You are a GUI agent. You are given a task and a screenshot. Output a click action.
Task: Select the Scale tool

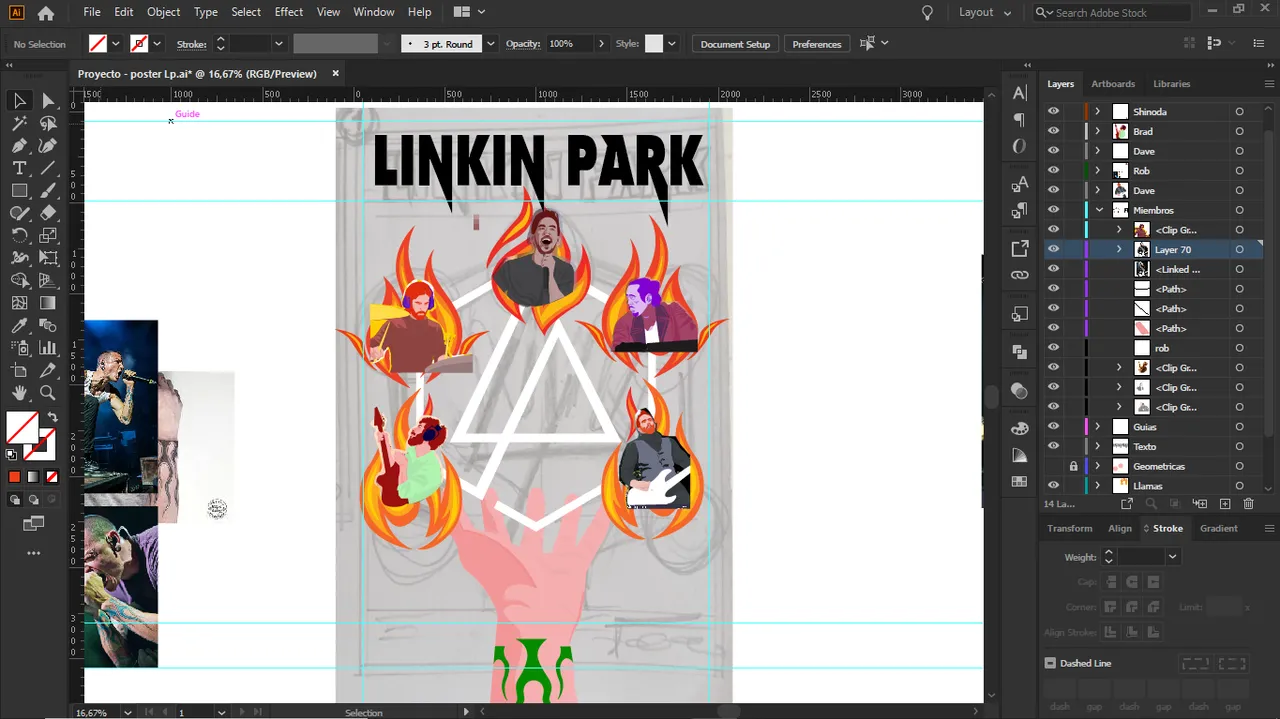[48, 236]
